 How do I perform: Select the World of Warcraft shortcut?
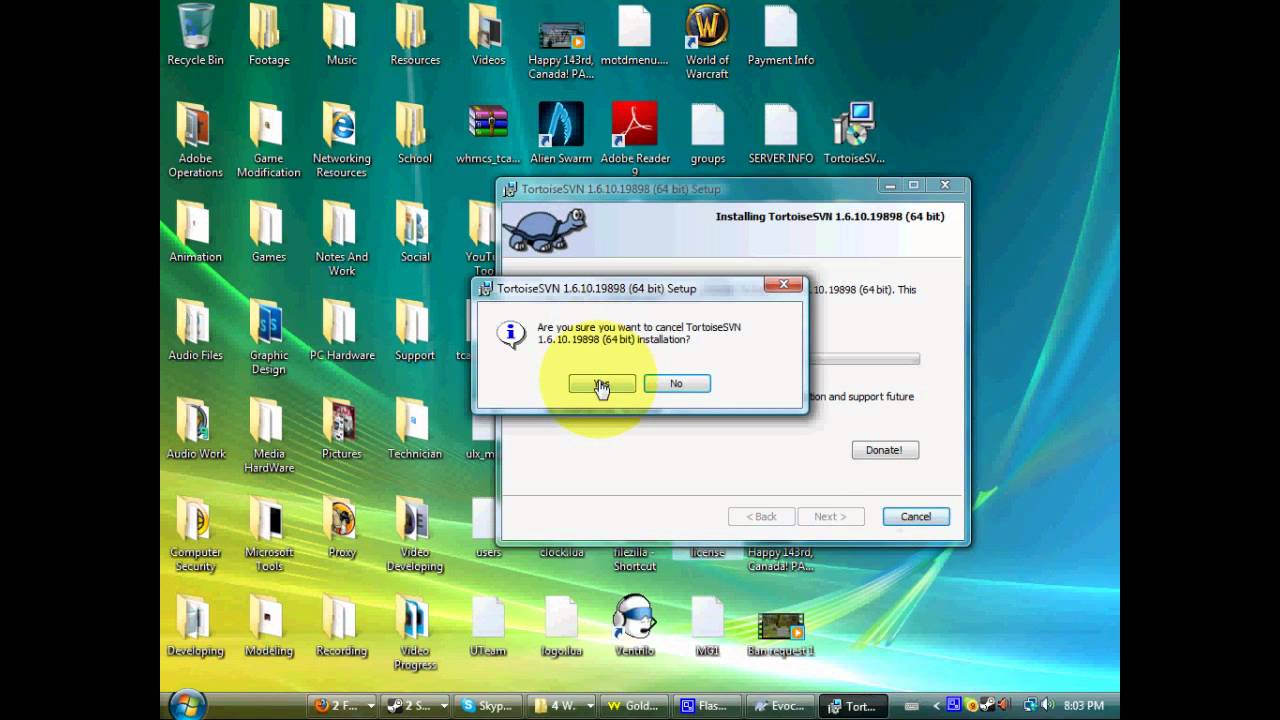coord(707,42)
